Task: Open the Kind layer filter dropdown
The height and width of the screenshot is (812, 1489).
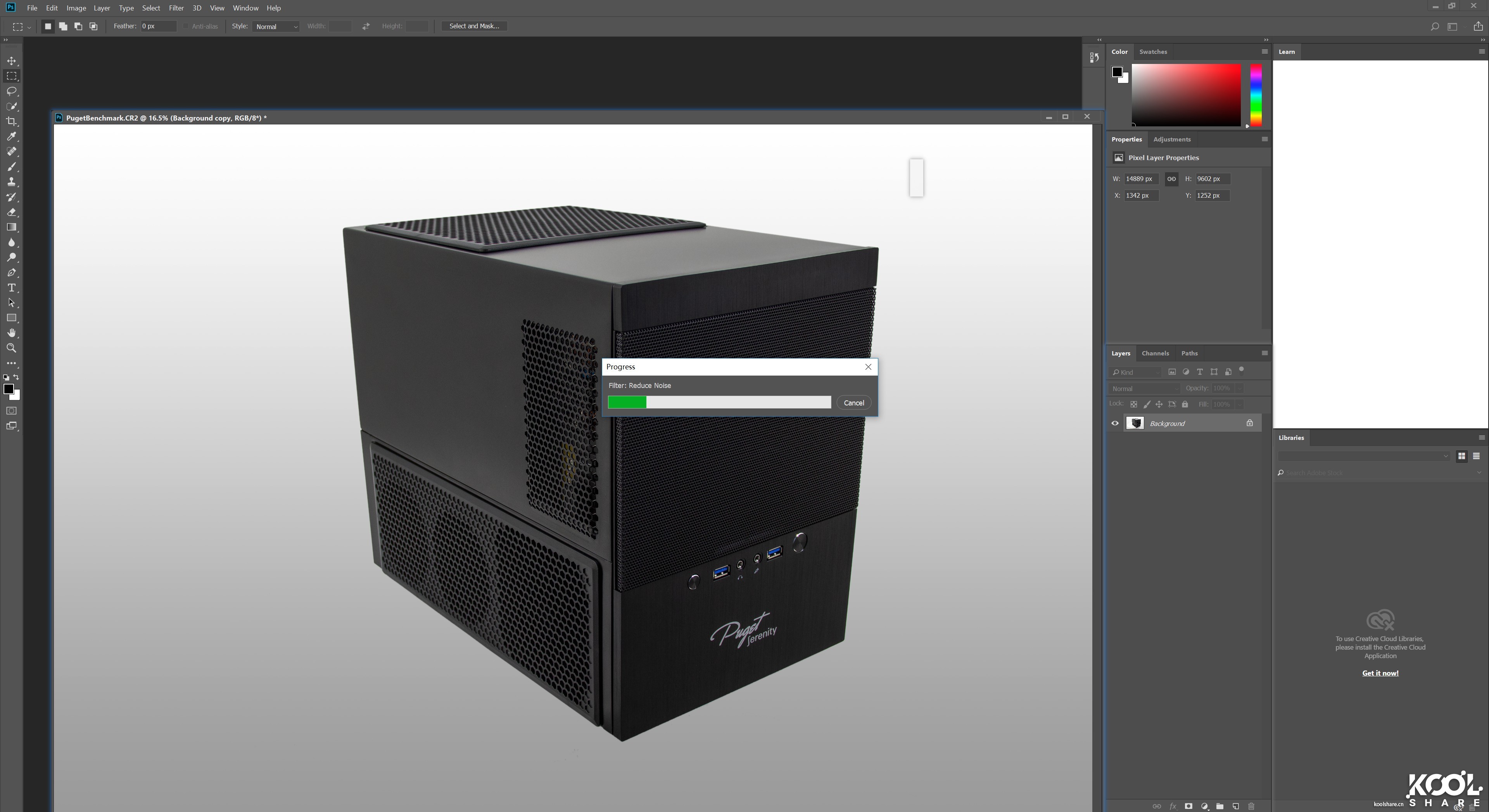Action: pyautogui.click(x=1136, y=372)
